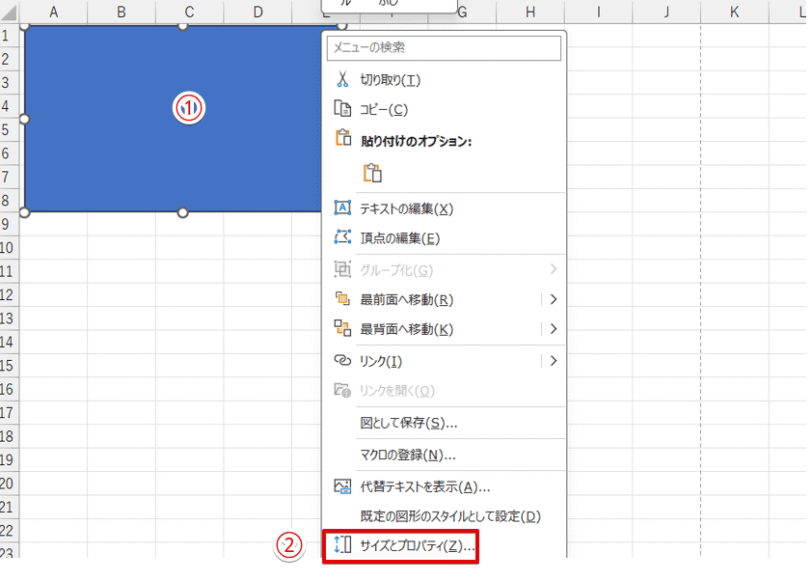
Task: Expand the 最前面へ移動 submenu arrow
Action: (x=553, y=299)
